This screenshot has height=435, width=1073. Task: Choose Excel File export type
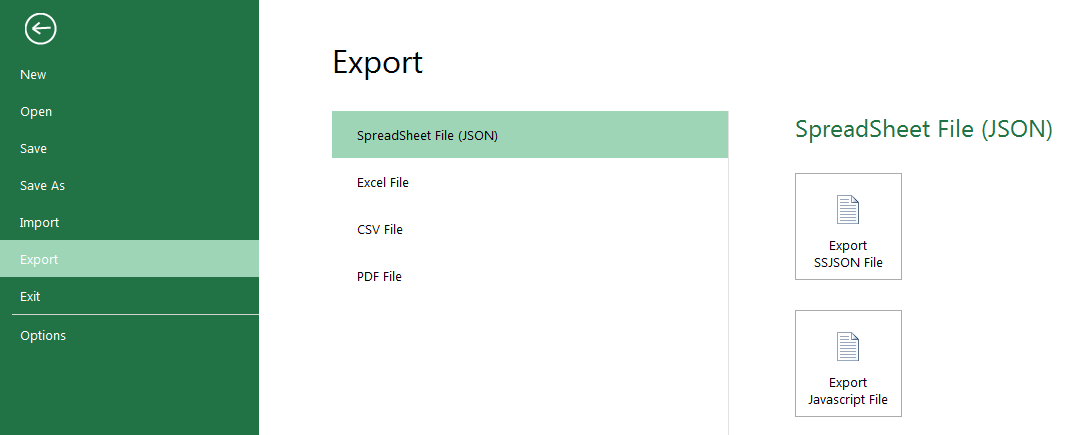click(530, 183)
